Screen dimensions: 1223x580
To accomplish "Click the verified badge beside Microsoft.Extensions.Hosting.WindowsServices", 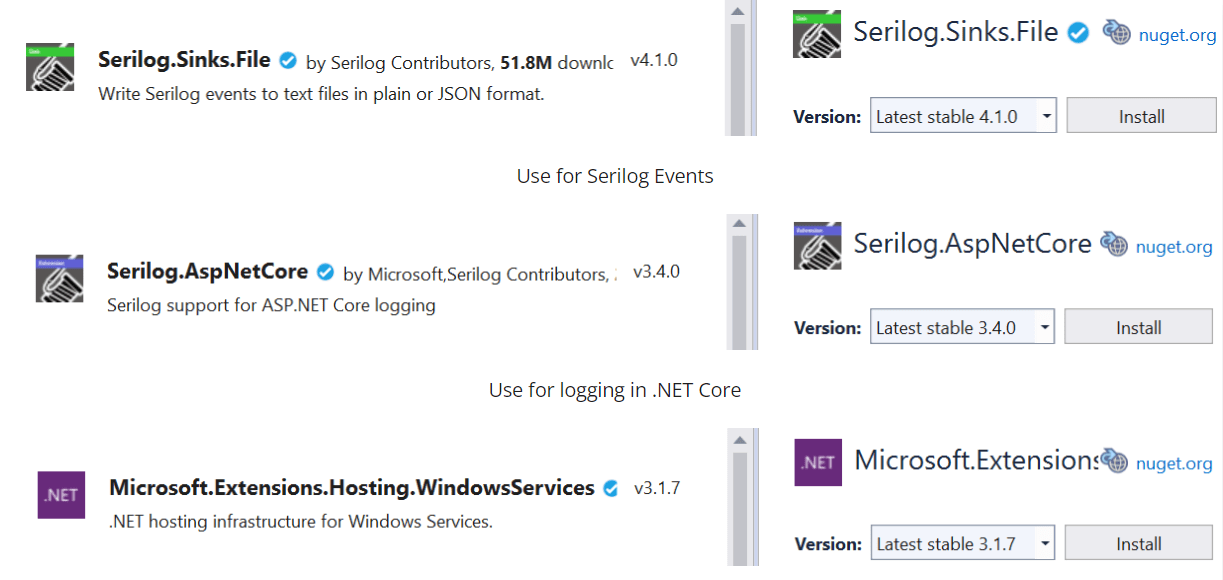I will tap(610, 487).
